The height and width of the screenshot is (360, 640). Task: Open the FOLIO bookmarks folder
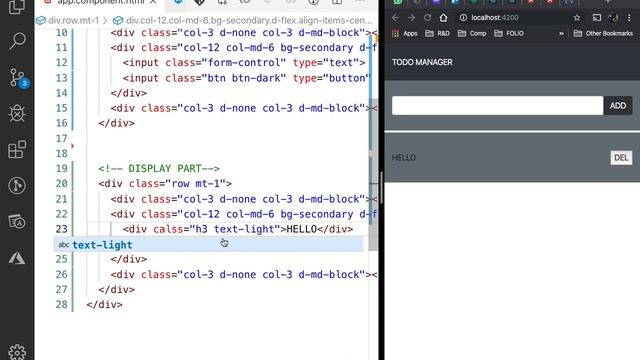tap(509, 33)
